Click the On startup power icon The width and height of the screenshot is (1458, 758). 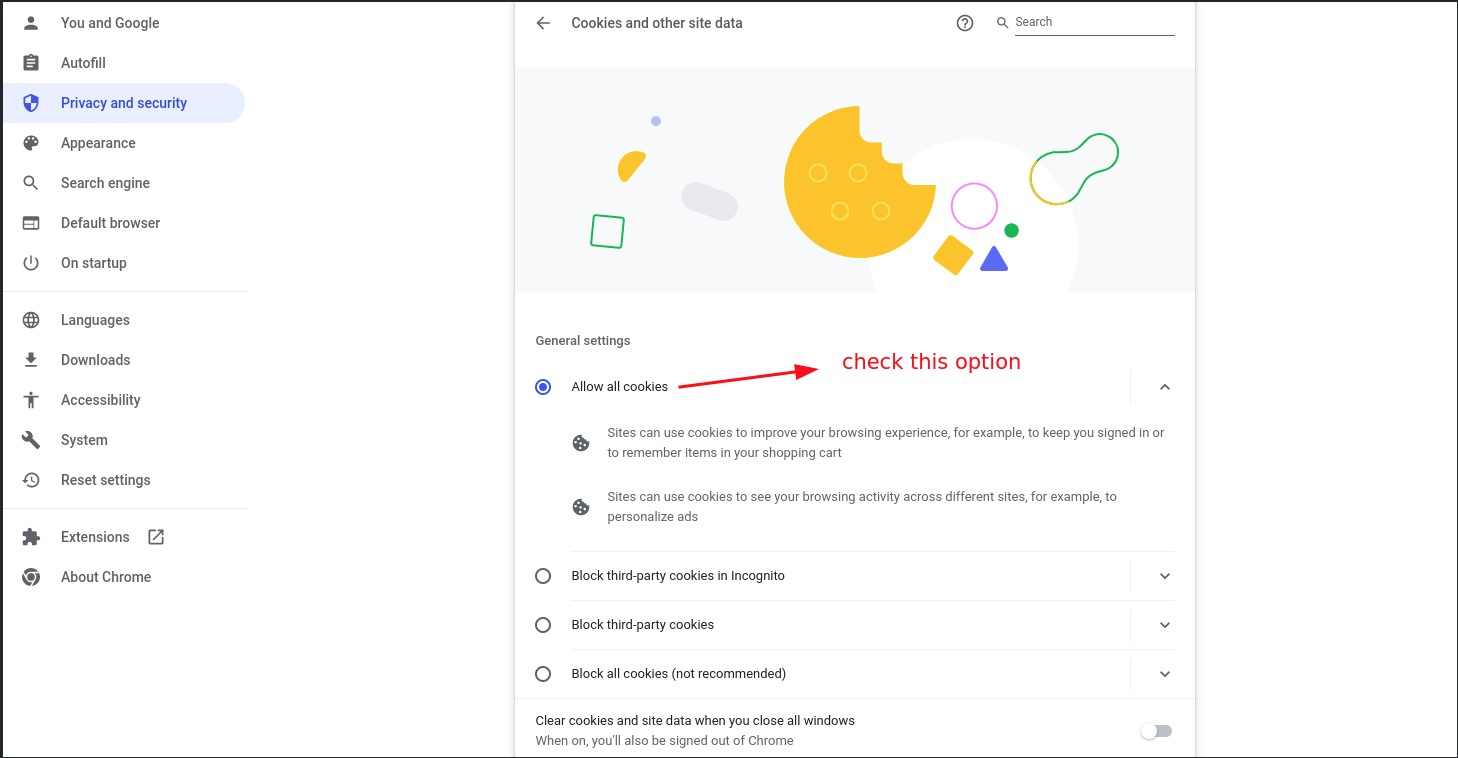pos(31,263)
